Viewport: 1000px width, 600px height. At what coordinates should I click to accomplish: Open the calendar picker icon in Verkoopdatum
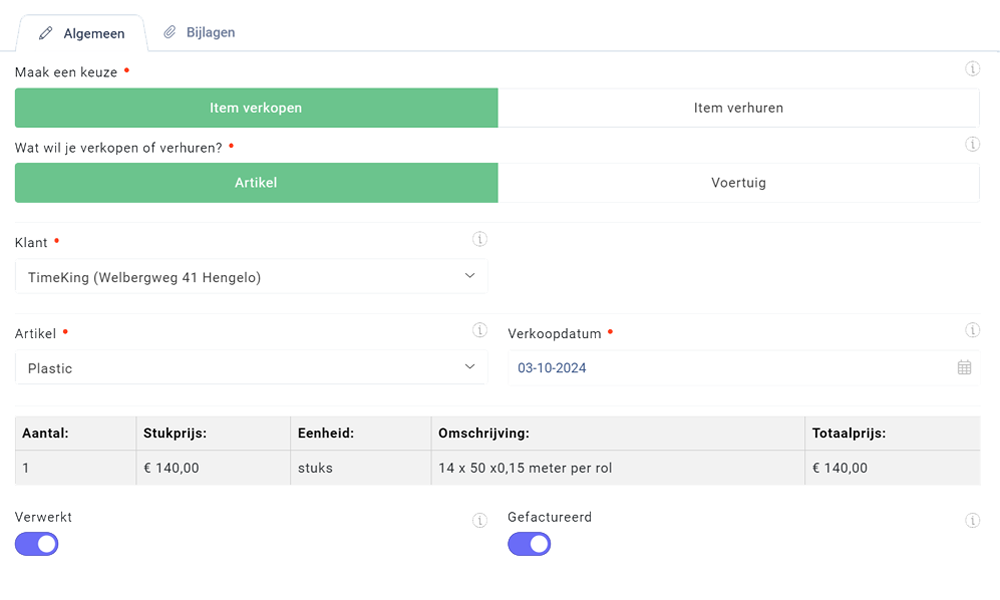click(964, 367)
